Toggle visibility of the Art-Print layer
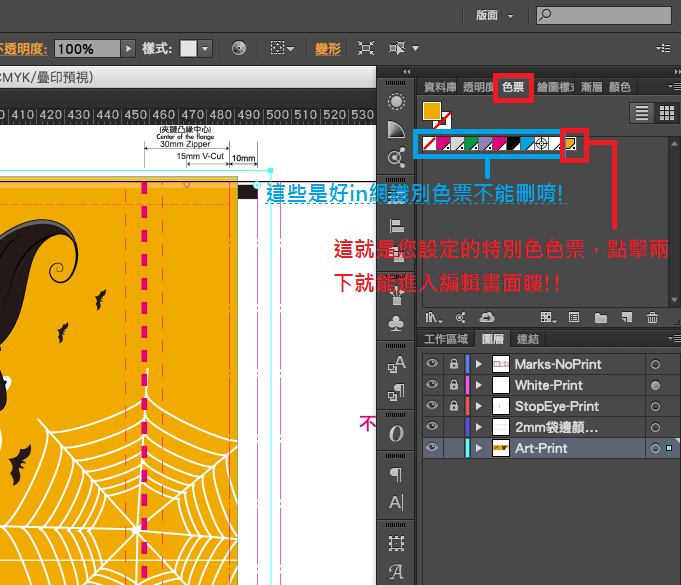Image resolution: width=681 pixels, height=585 pixels. click(432, 448)
